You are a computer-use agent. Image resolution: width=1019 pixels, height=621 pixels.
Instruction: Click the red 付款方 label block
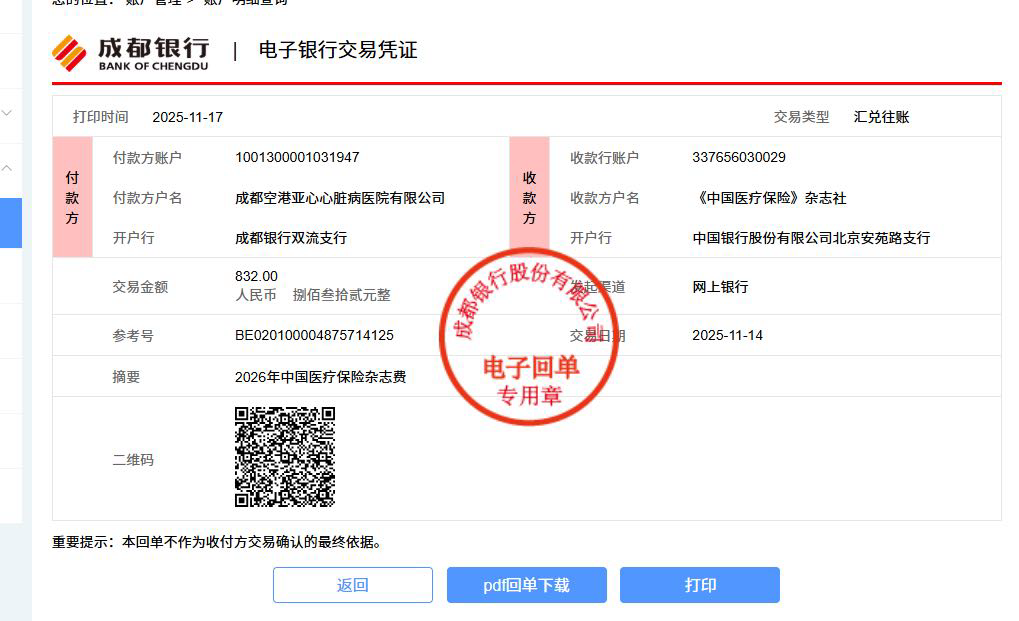tap(72, 197)
